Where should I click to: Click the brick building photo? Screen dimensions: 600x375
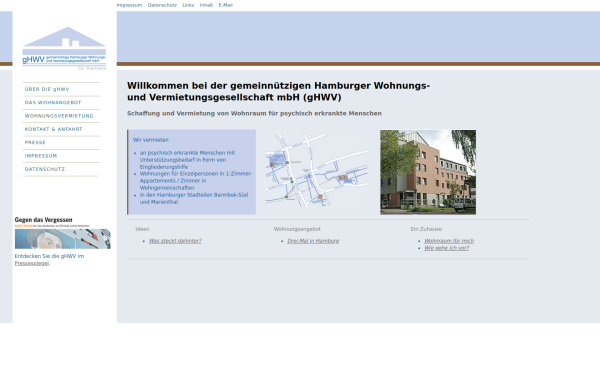[x=428, y=172]
